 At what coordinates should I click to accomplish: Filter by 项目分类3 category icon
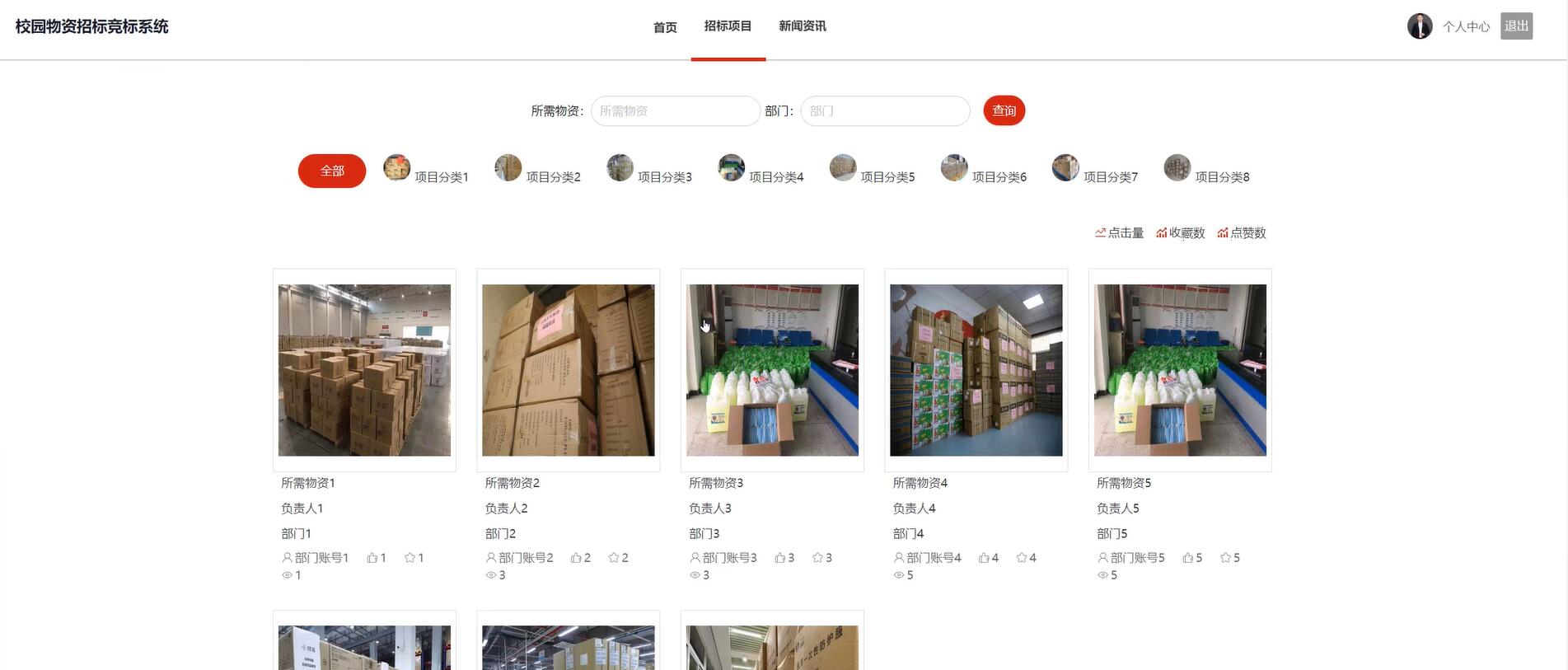pyautogui.click(x=620, y=168)
